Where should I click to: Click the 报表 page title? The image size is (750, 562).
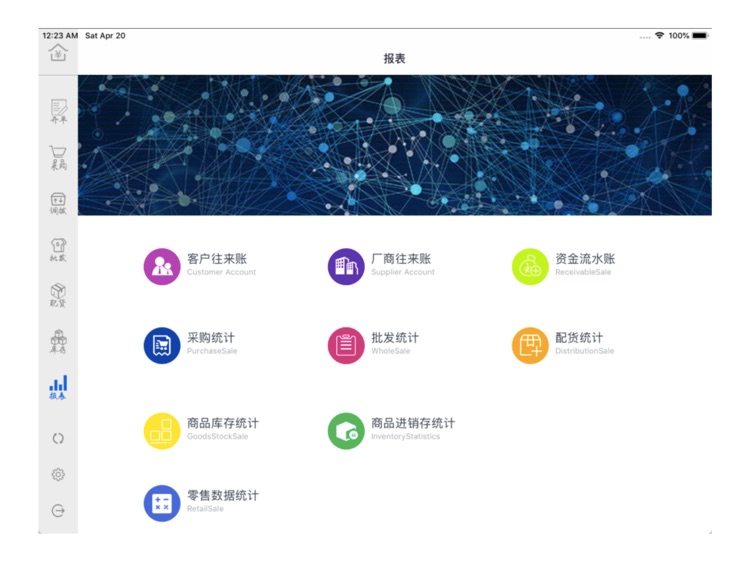coord(395,58)
